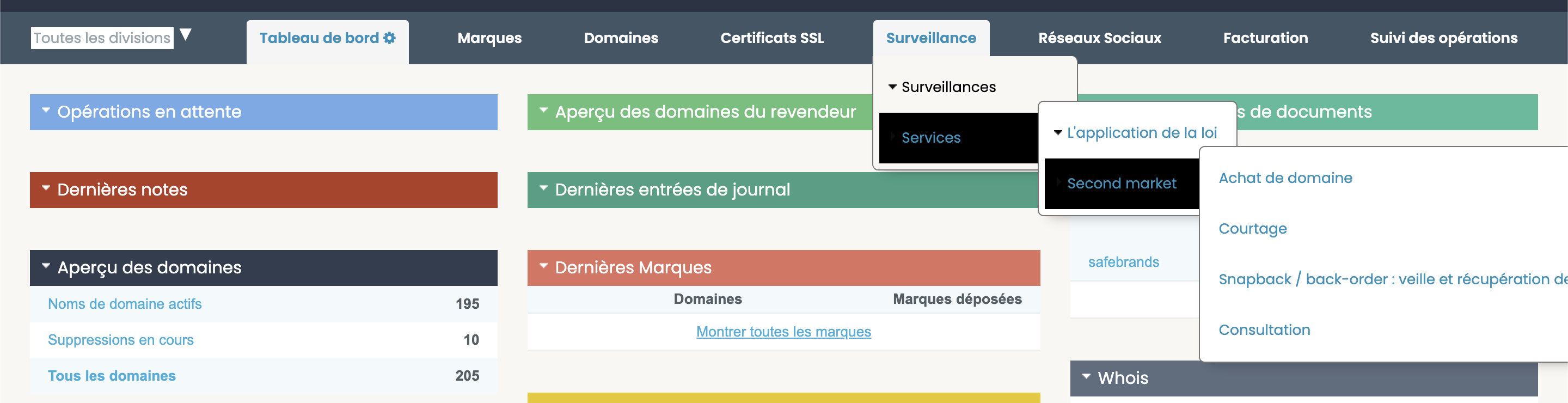Image resolution: width=1568 pixels, height=403 pixels.
Task: Switch to Certificats SSL tab
Action: coord(772,38)
